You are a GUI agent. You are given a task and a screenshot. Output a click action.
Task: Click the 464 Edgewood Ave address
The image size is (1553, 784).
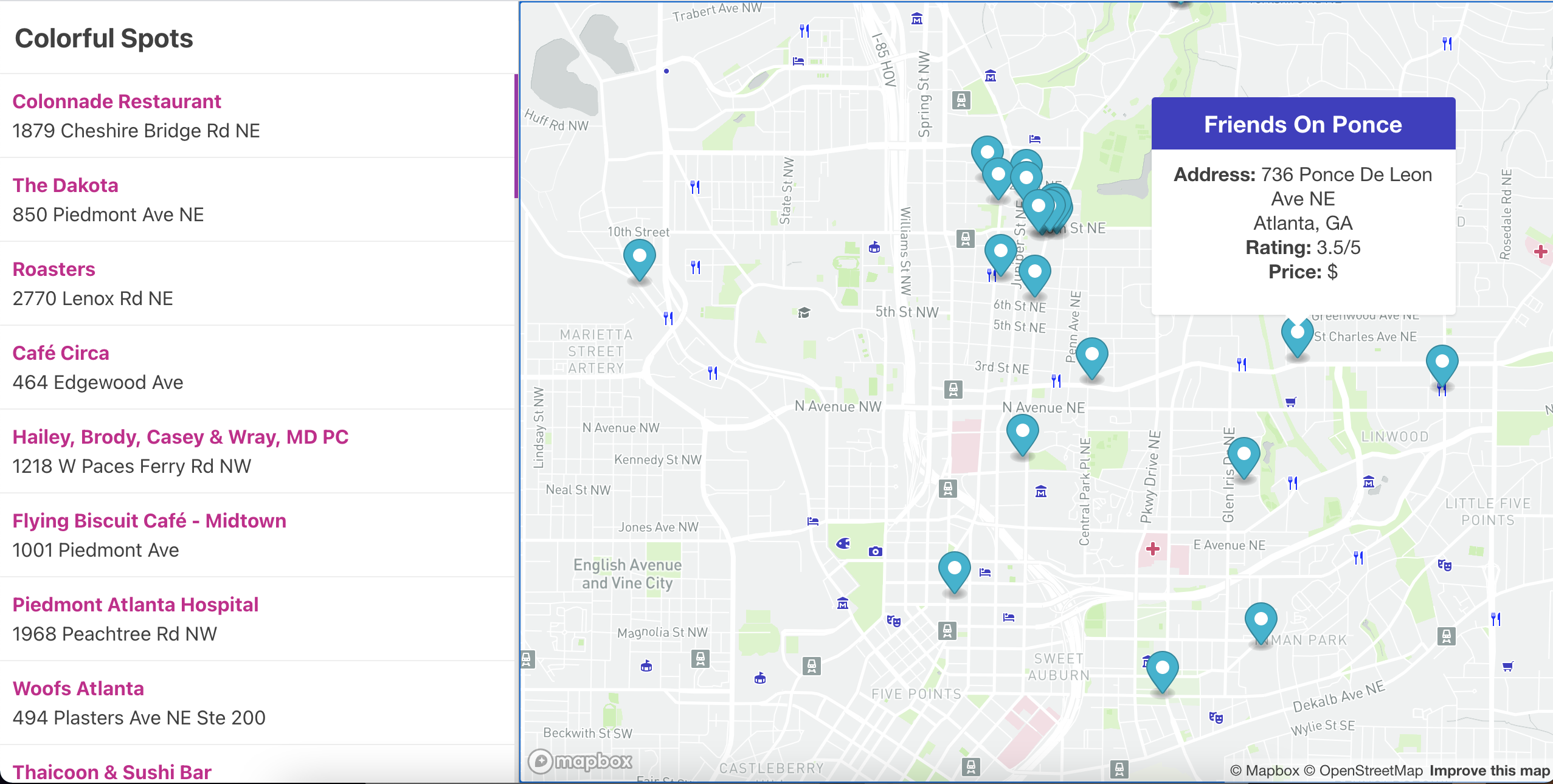(98, 382)
